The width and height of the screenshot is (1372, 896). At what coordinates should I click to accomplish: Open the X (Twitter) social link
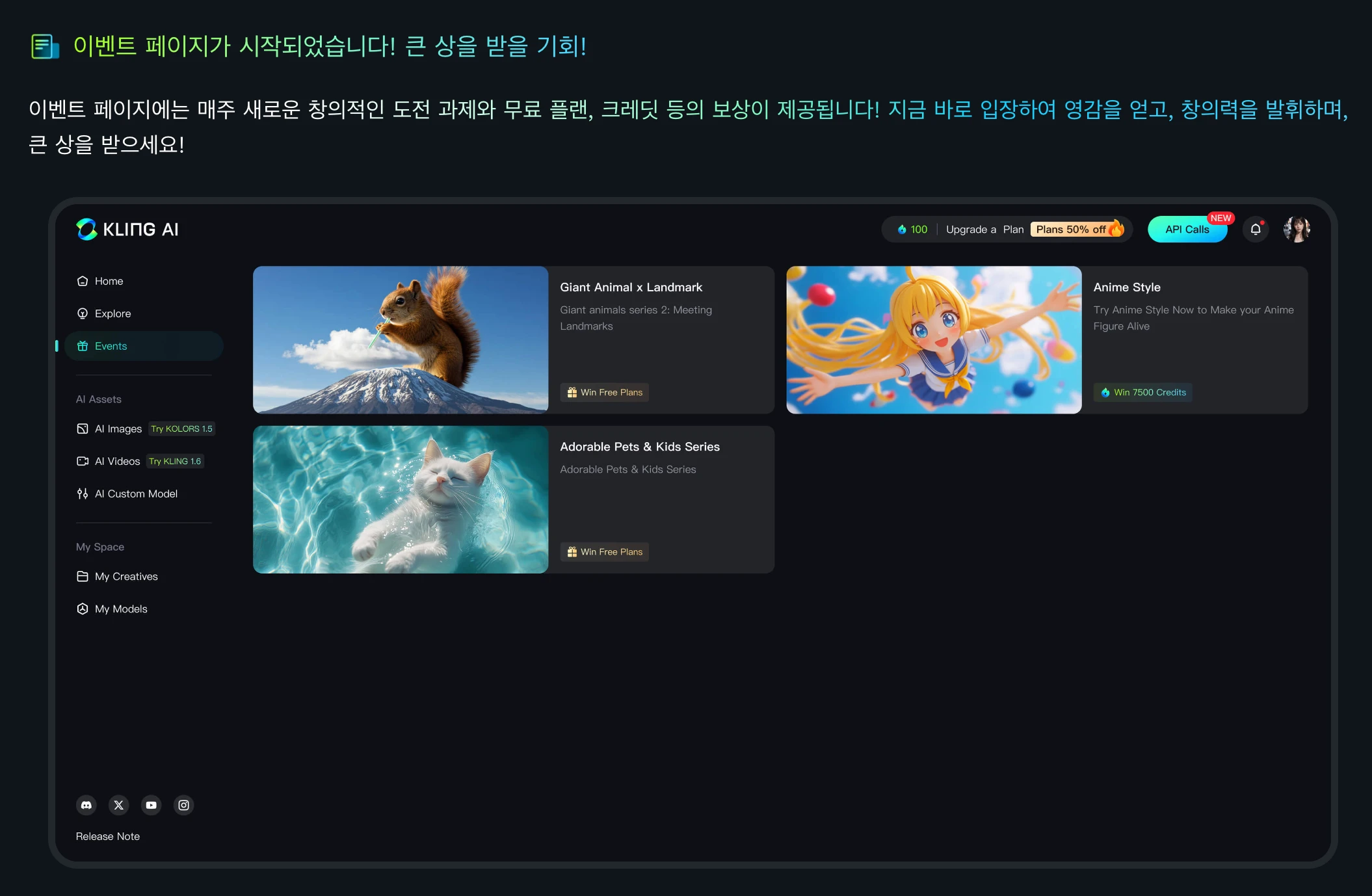pyautogui.click(x=119, y=805)
